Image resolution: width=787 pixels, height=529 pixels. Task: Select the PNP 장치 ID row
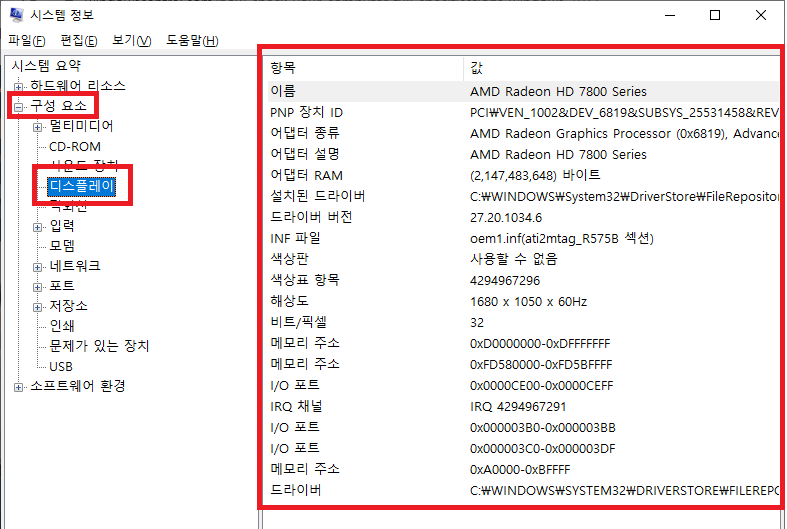(523, 112)
